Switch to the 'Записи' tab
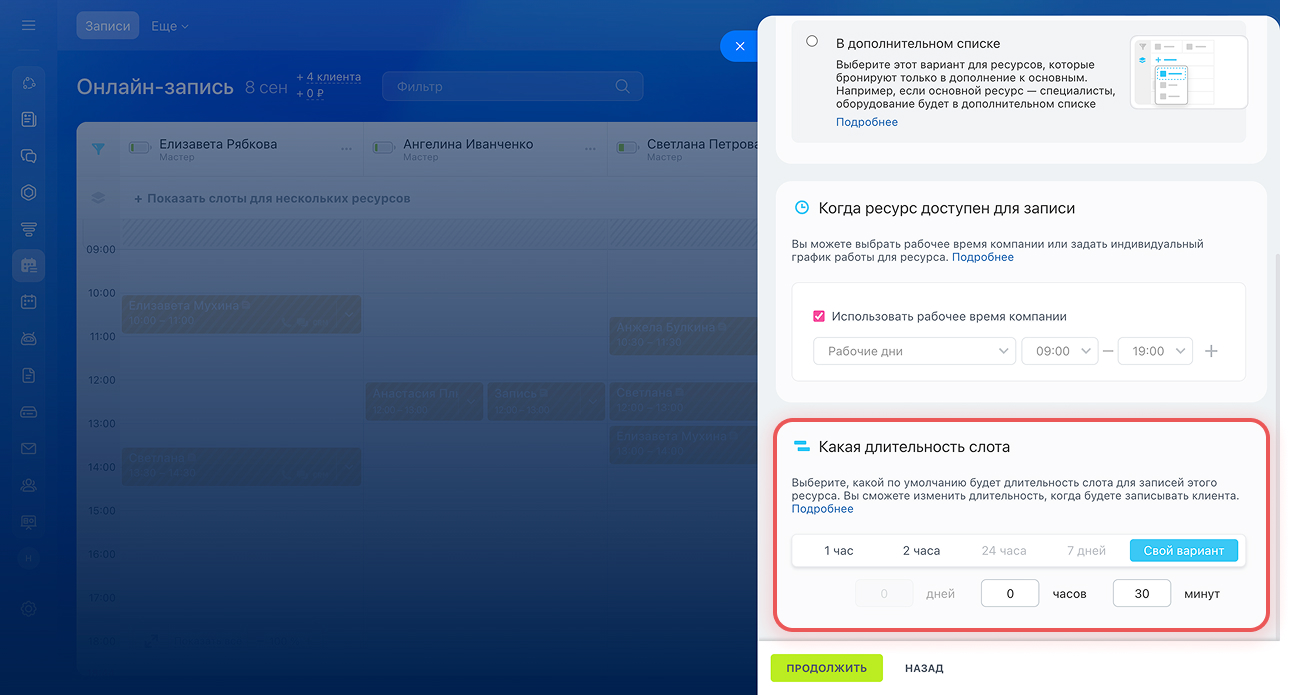The height and width of the screenshot is (695, 1290). click(x=108, y=26)
